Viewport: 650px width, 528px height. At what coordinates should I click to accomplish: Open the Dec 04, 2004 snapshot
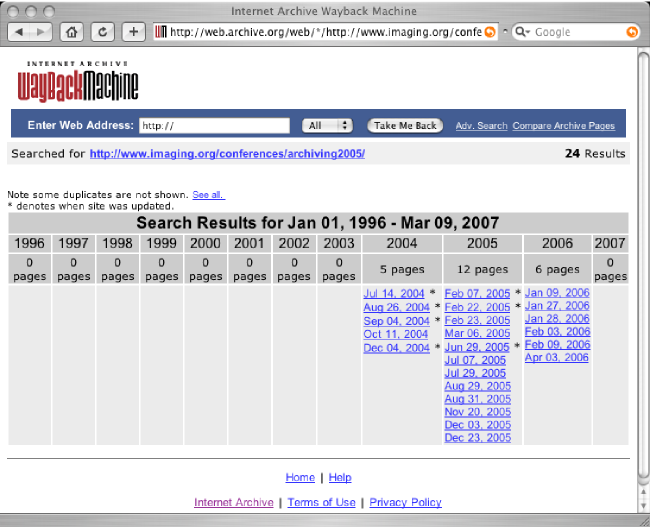[396, 348]
